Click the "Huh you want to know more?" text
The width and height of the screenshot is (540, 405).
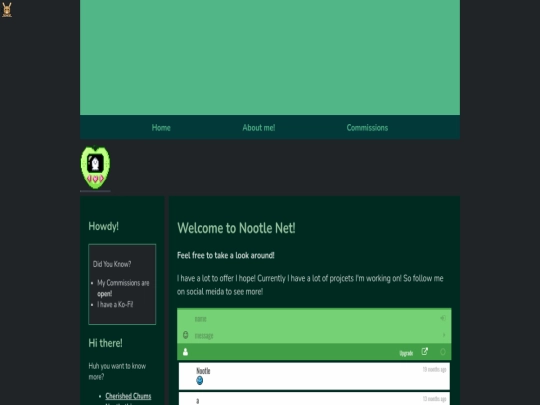[x=117, y=371]
